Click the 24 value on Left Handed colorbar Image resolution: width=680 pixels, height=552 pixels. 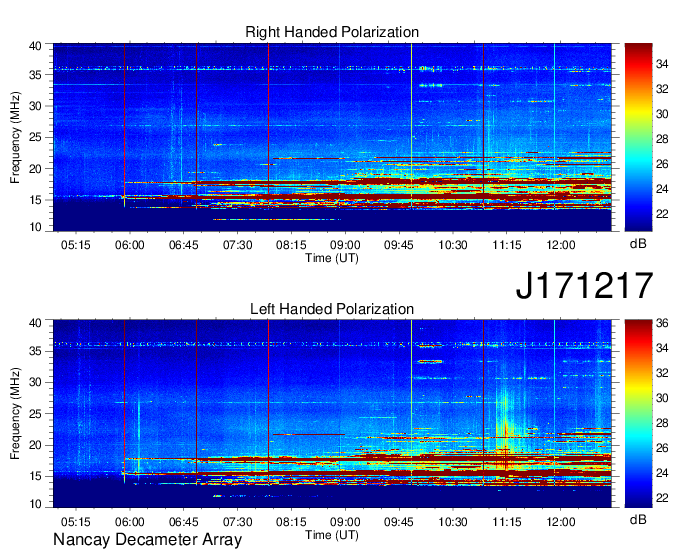tap(662, 473)
